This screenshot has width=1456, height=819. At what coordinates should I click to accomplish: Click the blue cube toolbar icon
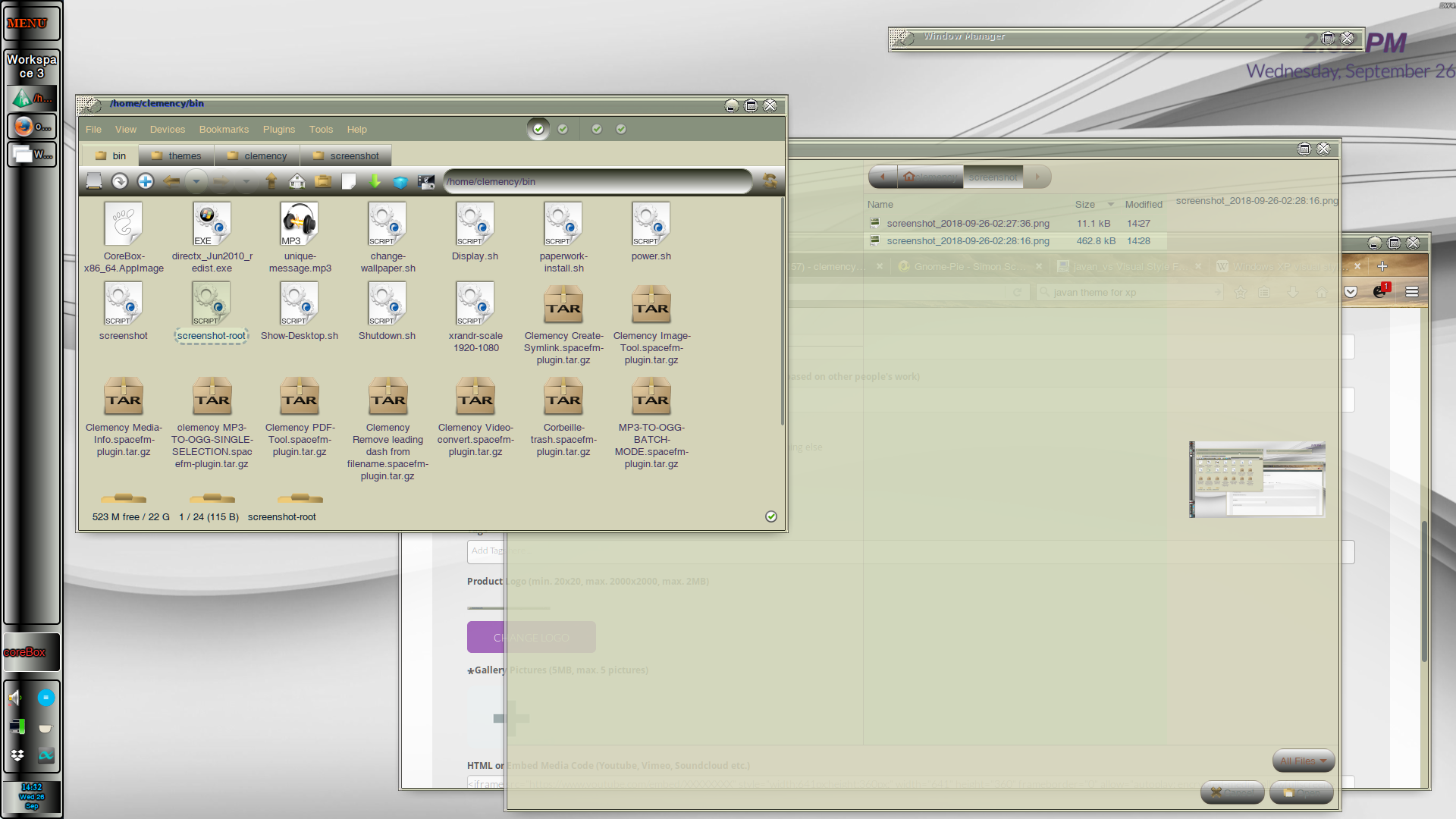[x=400, y=181]
